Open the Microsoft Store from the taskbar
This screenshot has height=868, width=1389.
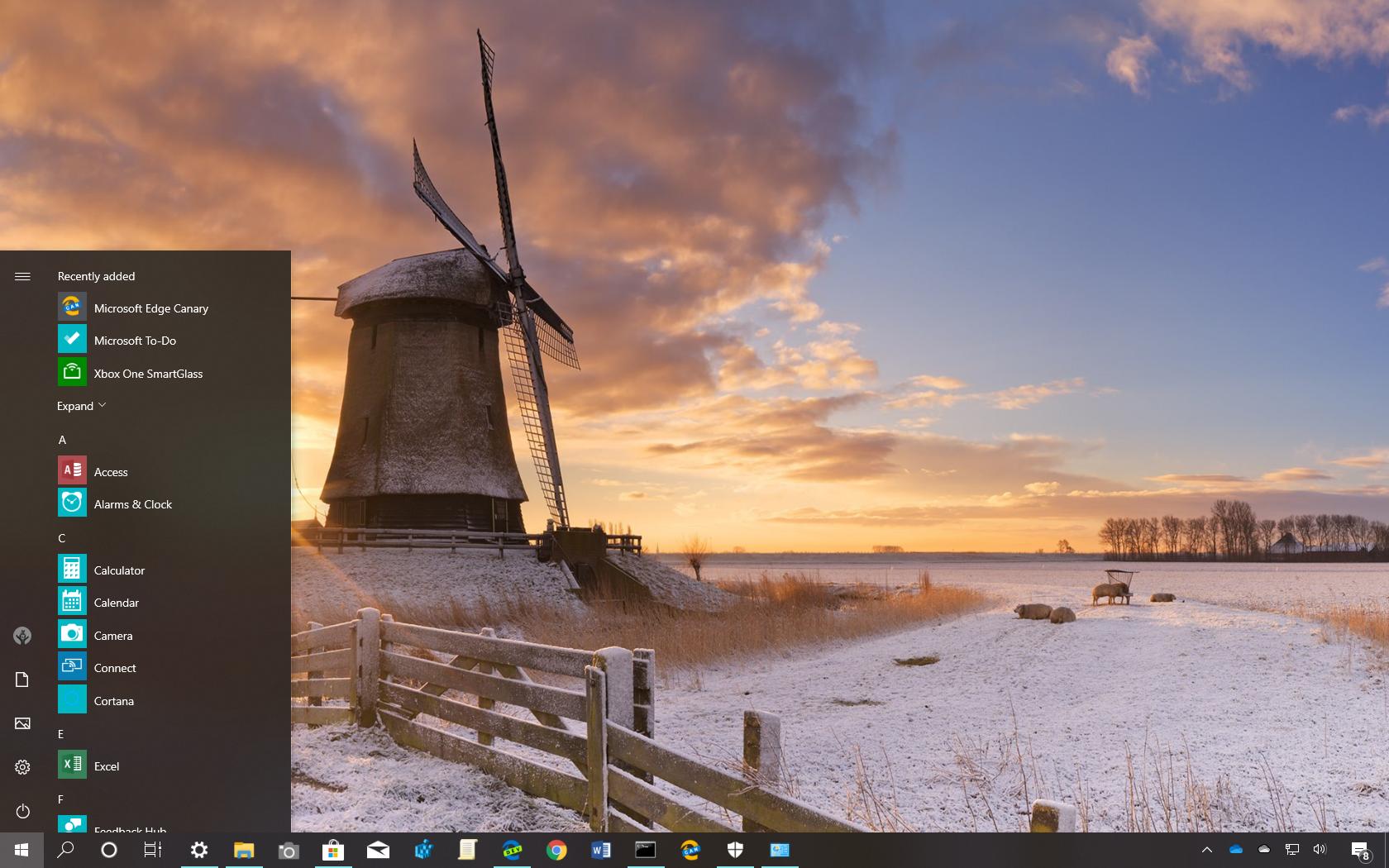(x=332, y=850)
